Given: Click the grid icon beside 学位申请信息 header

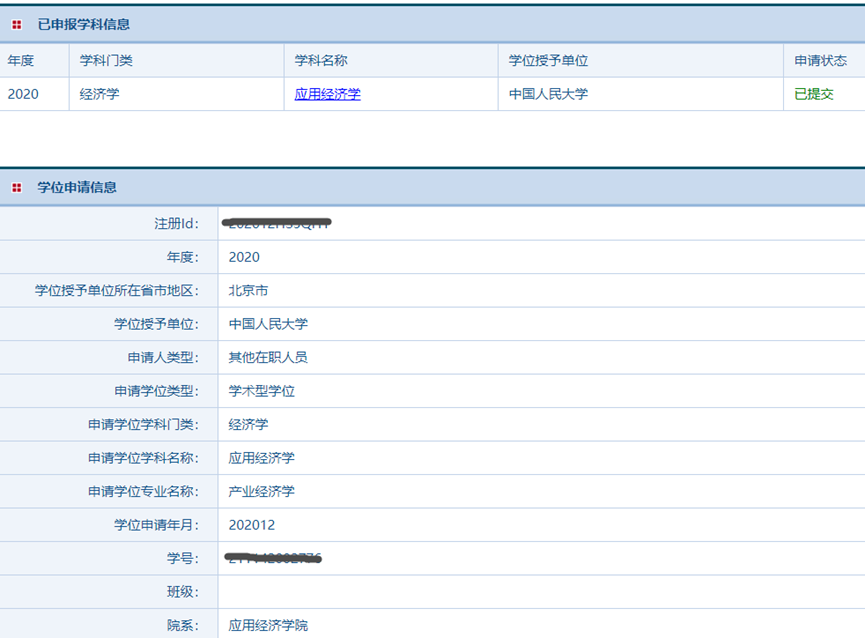Looking at the screenshot, I should [x=15, y=187].
